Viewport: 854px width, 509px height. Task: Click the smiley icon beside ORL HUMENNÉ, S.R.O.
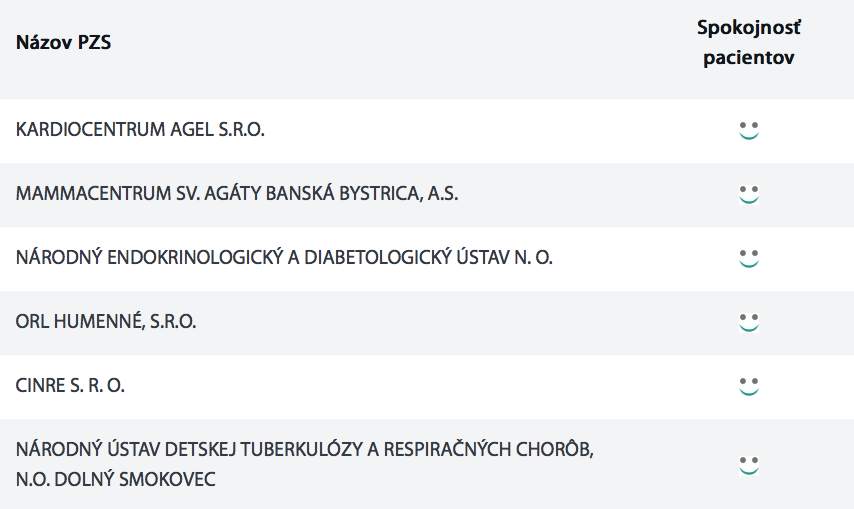748,322
